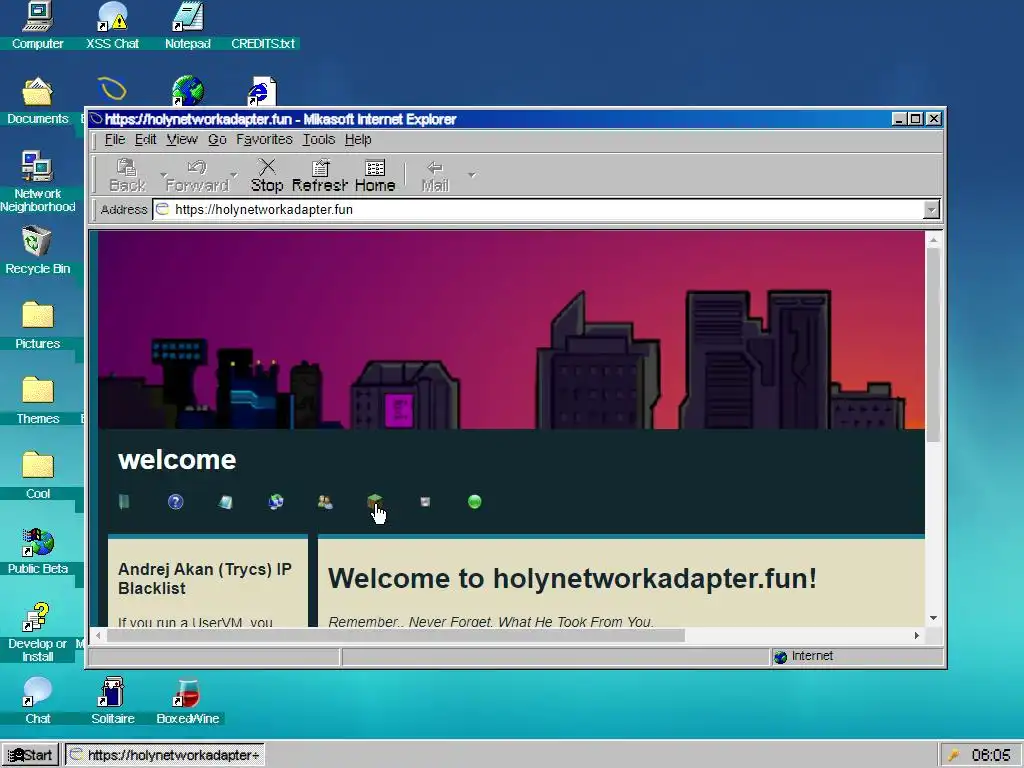This screenshot has width=1024, height=768.
Task: Click the globe network icon on webpage
Action: [276, 502]
